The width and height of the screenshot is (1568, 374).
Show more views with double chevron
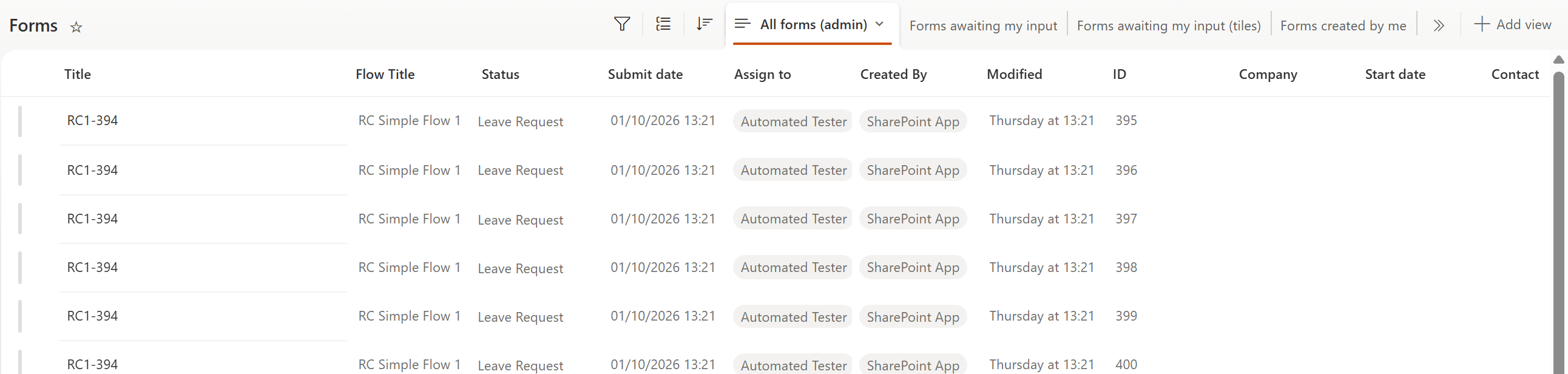1438,25
